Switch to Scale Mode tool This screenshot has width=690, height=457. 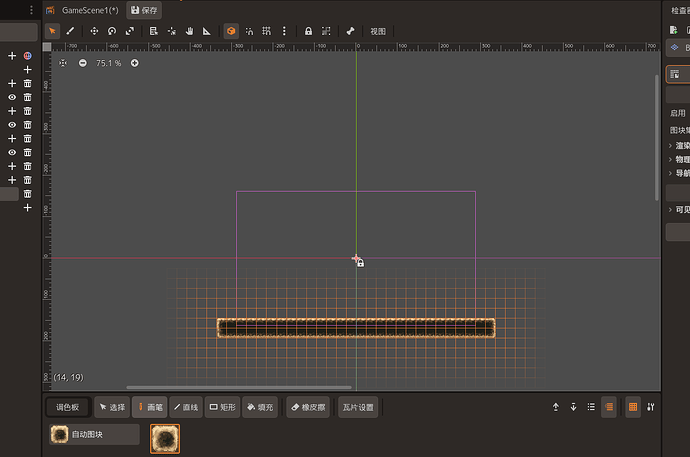(x=129, y=31)
